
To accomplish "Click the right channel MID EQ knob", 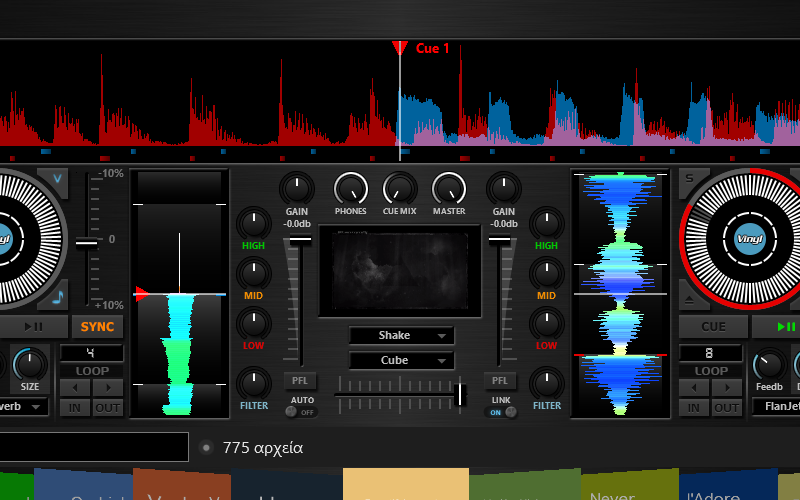I will [x=546, y=273].
